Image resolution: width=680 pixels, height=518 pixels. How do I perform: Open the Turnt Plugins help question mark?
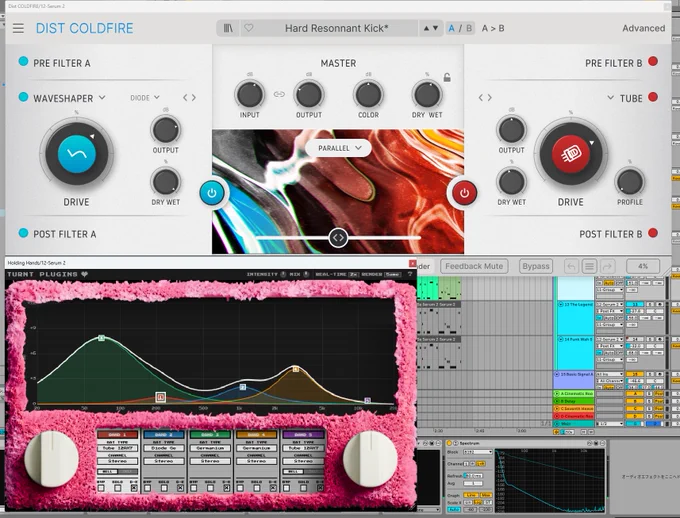(x=409, y=274)
